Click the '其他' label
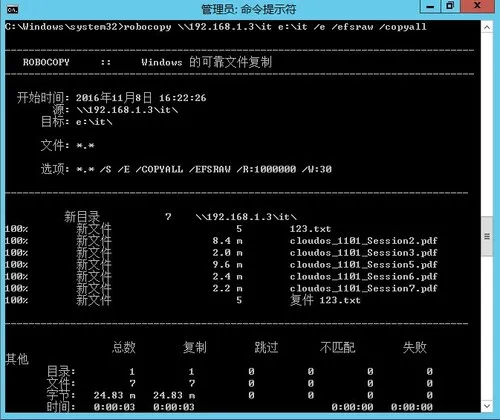The image size is (500, 420). coord(17,359)
